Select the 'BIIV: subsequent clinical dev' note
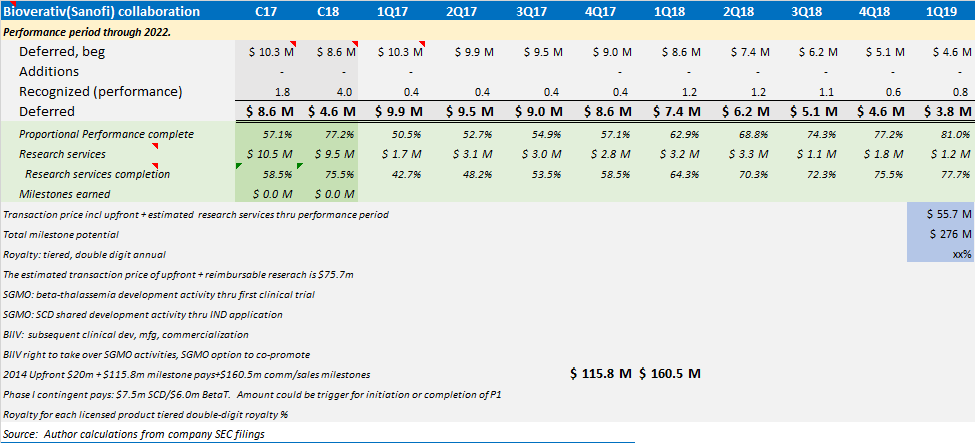 [126, 335]
